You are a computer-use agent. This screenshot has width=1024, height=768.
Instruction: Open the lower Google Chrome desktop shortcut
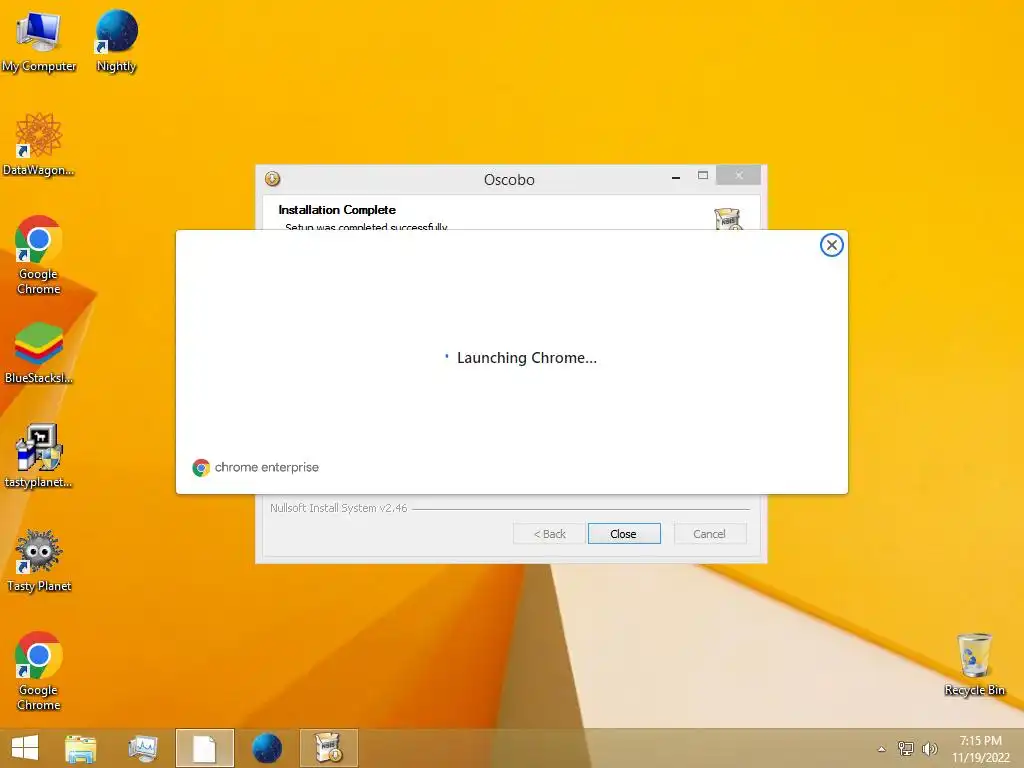[x=39, y=671]
